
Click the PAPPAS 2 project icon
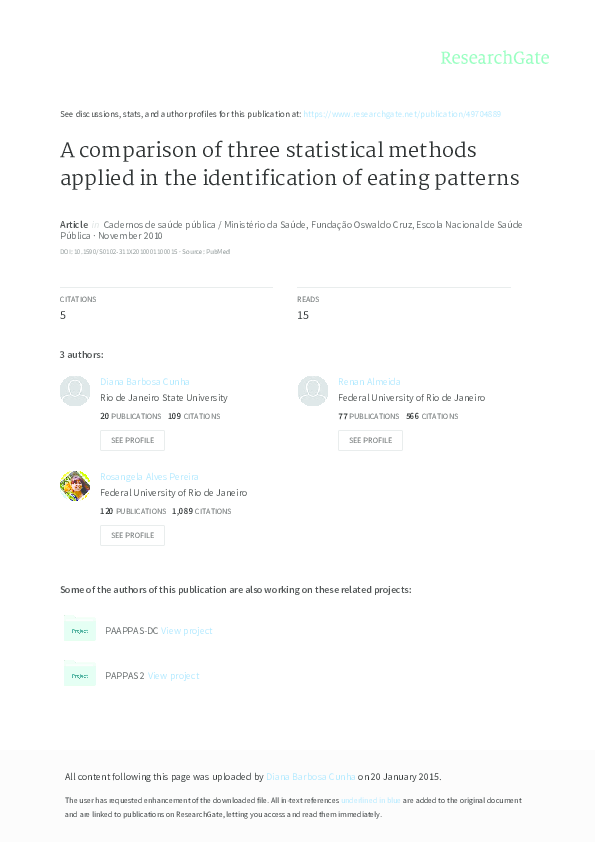pyautogui.click(x=79, y=675)
